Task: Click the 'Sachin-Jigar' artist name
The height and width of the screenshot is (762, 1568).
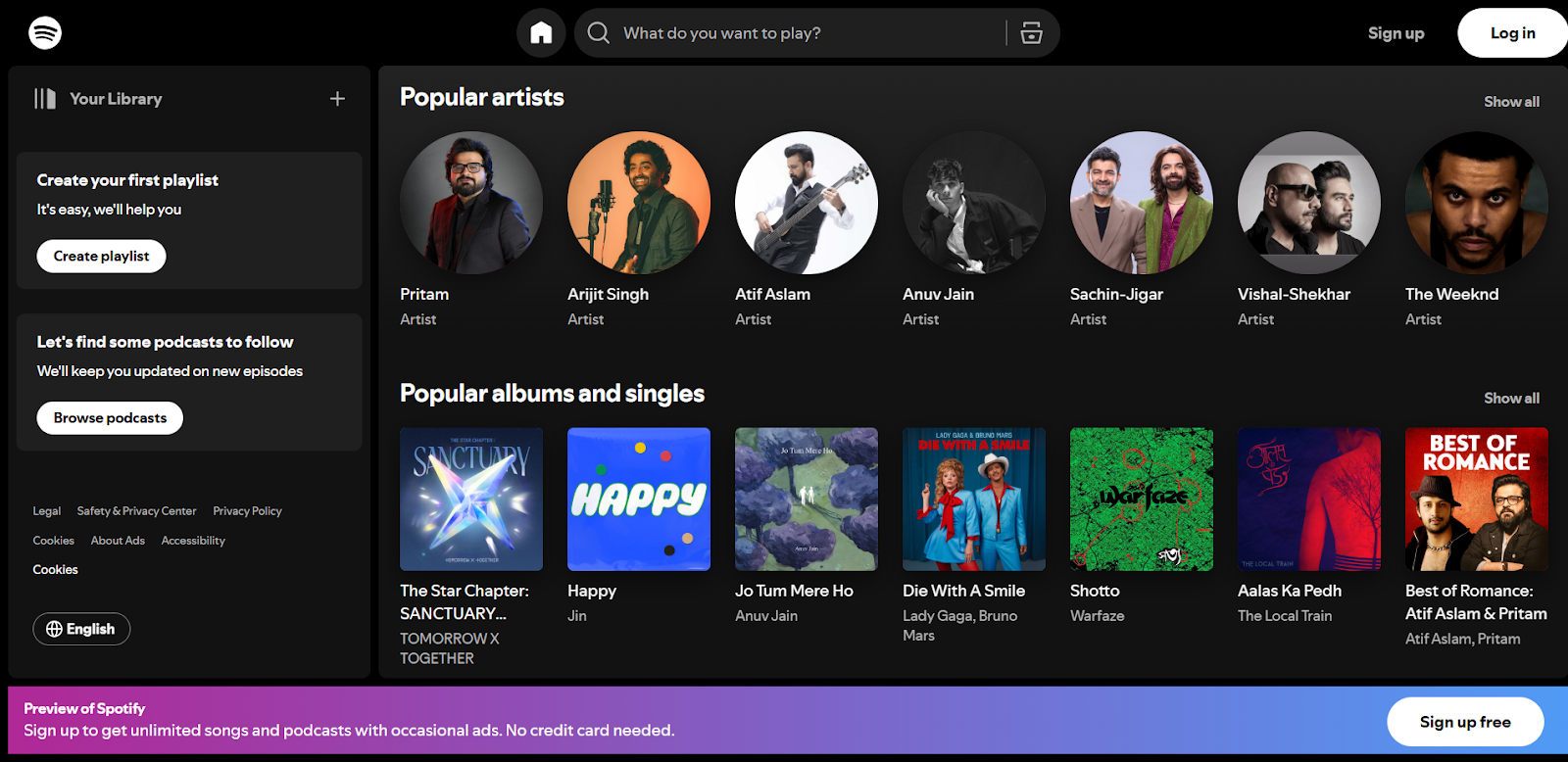Action: click(1116, 295)
